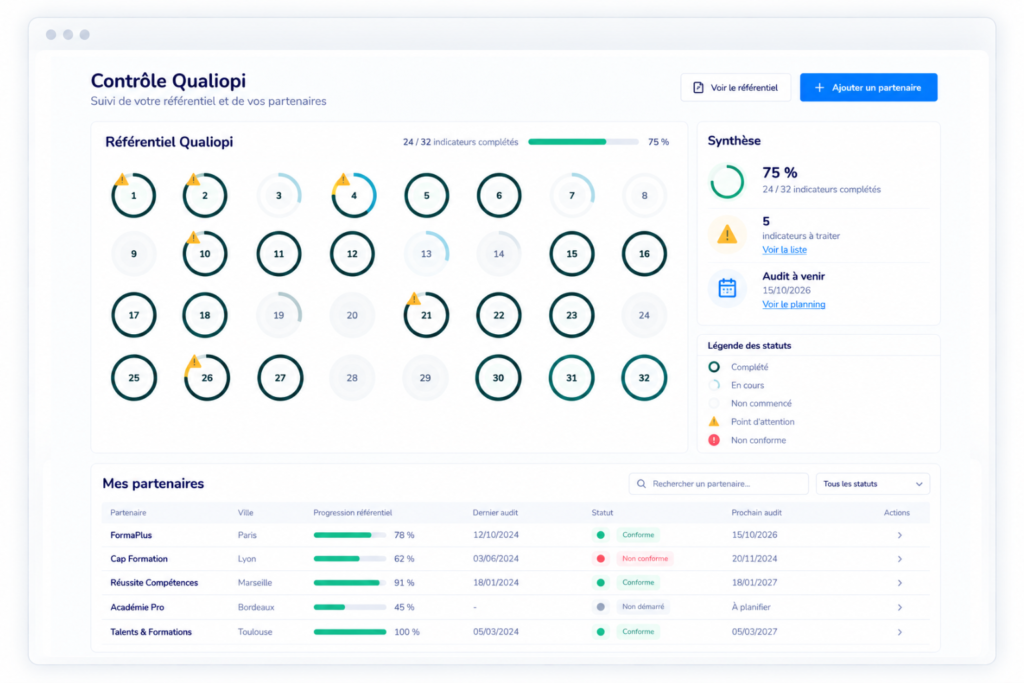The height and width of the screenshot is (683, 1024).
Task: Click the orange warning triangle in Synthèse
Action: [x=727, y=234]
